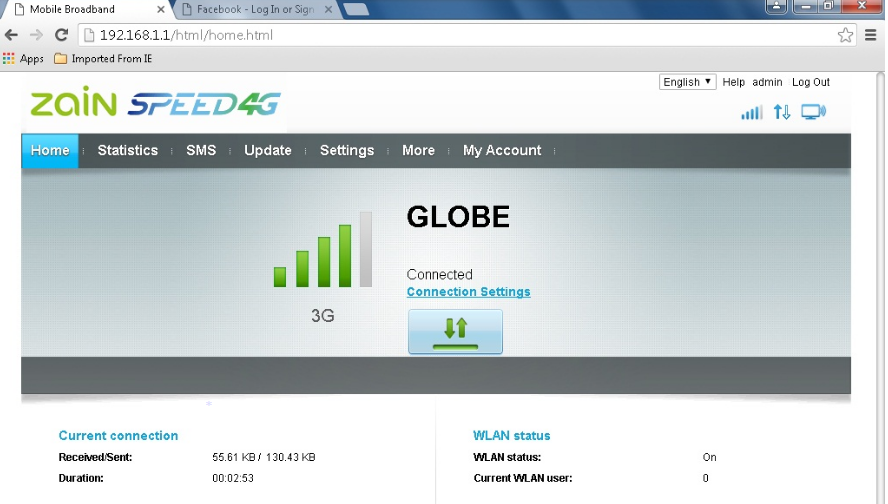The width and height of the screenshot is (888, 504).
Task: Click the 3G network type label
Action: click(323, 315)
